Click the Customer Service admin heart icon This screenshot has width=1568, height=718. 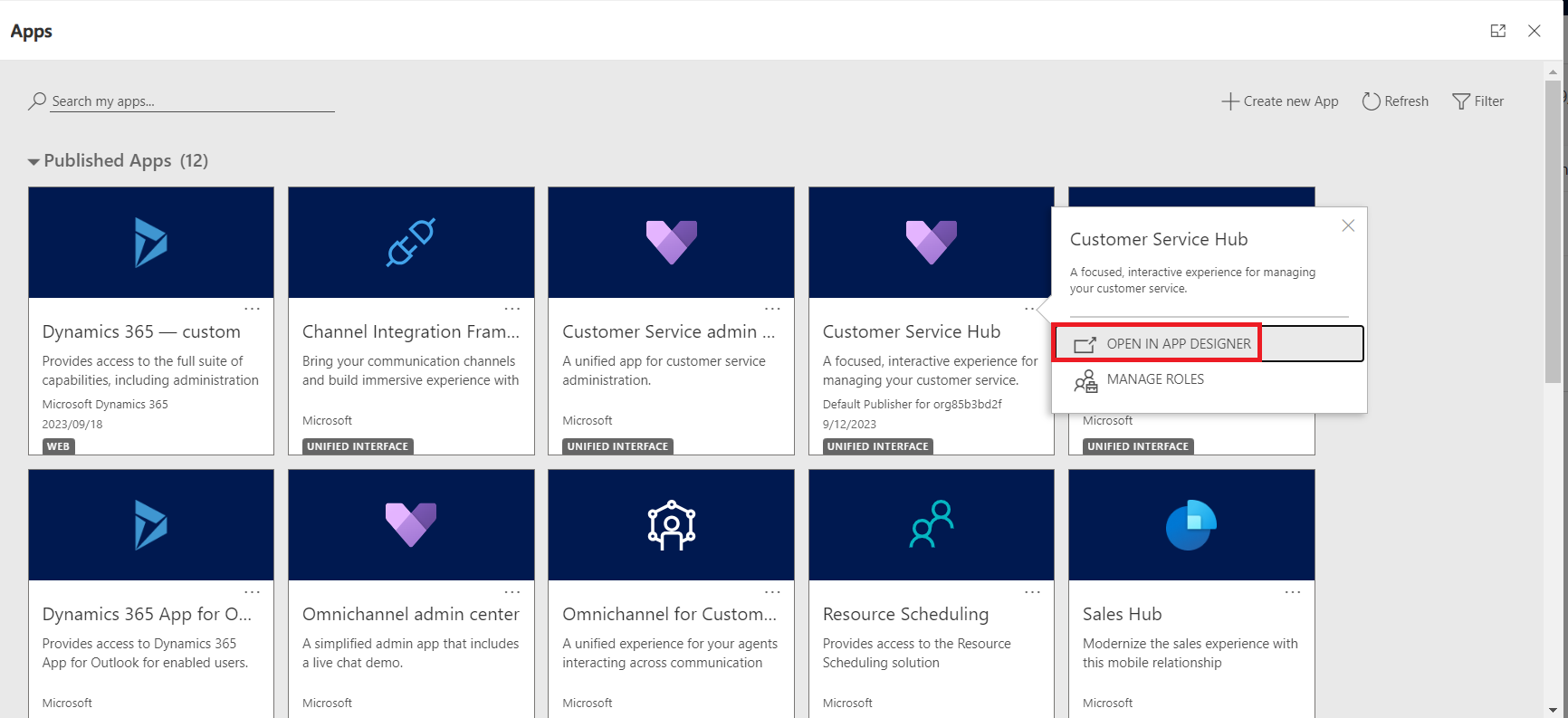tap(671, 243)
